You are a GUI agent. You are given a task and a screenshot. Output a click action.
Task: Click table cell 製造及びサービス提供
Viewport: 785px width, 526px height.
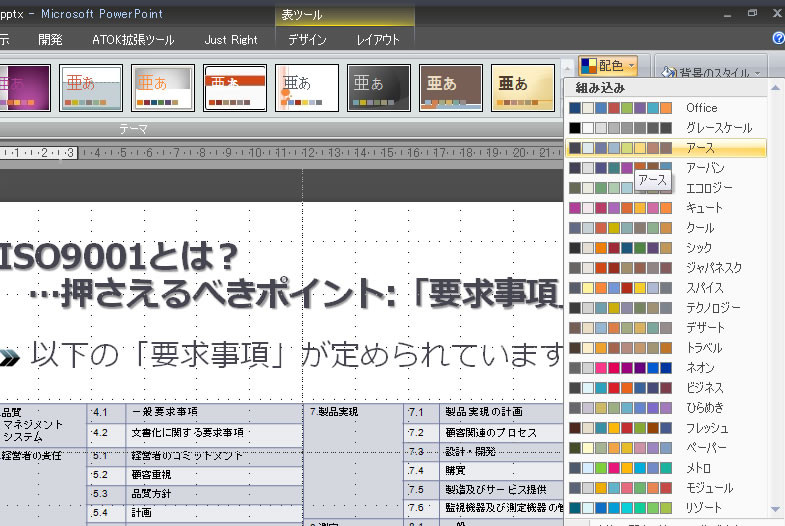click(501, 489)
